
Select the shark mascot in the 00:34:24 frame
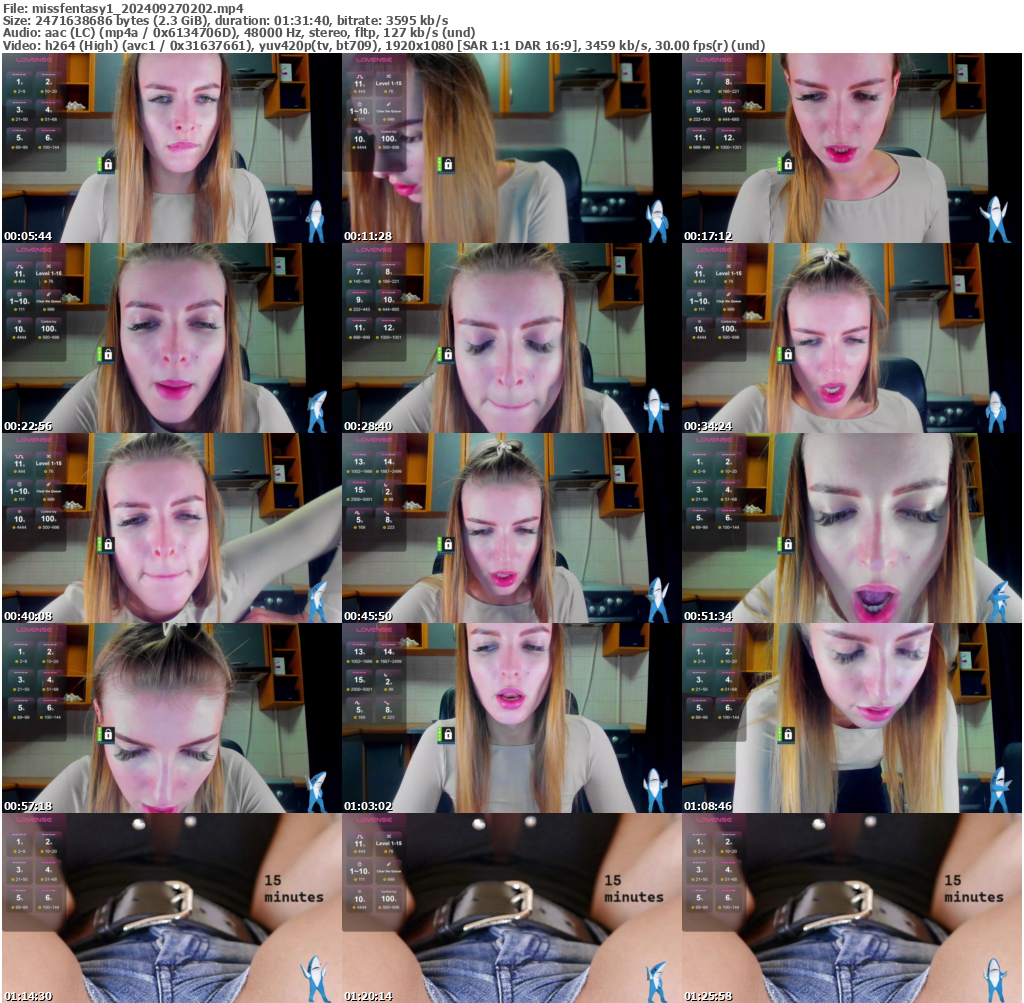(x=995, y=411)
